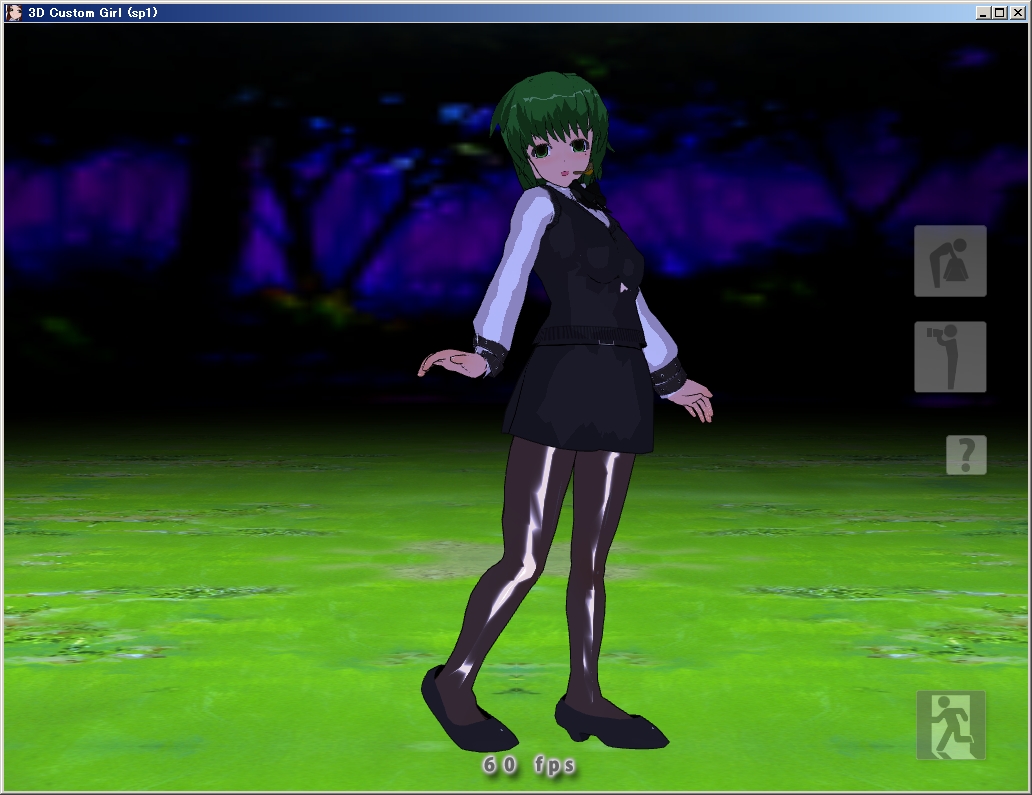The height and width of the screenshot is (795, 1032).
Task: Maximize the 3D Custom Girl window
Action: [999, 13]
